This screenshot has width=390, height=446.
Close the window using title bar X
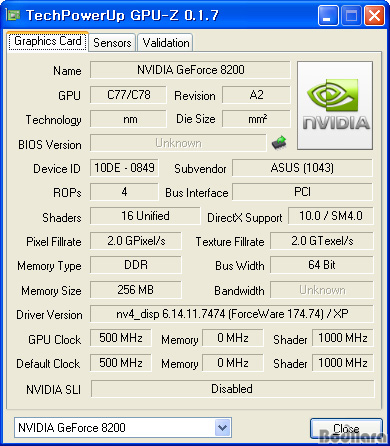pos(375,16)
